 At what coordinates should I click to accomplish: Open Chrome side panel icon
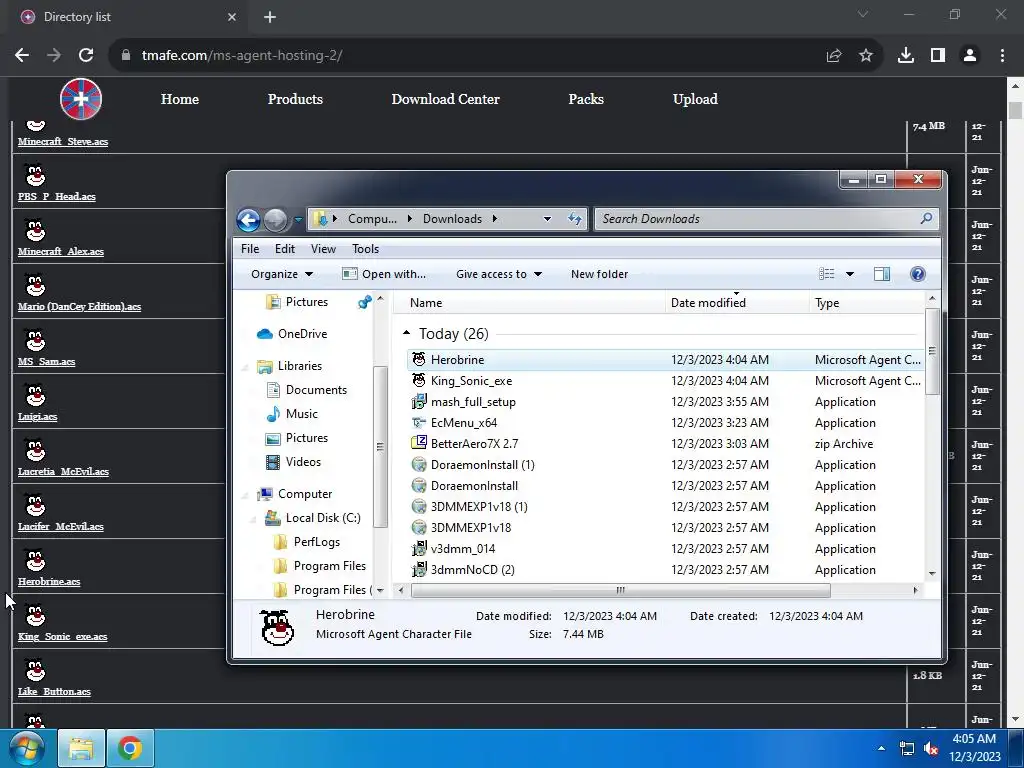coord(938,56)
